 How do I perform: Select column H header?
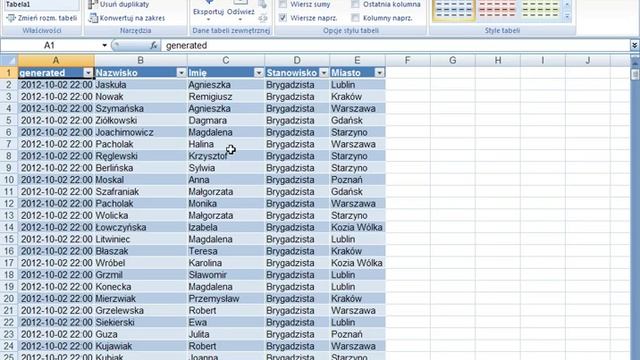[x=498, y=60]
